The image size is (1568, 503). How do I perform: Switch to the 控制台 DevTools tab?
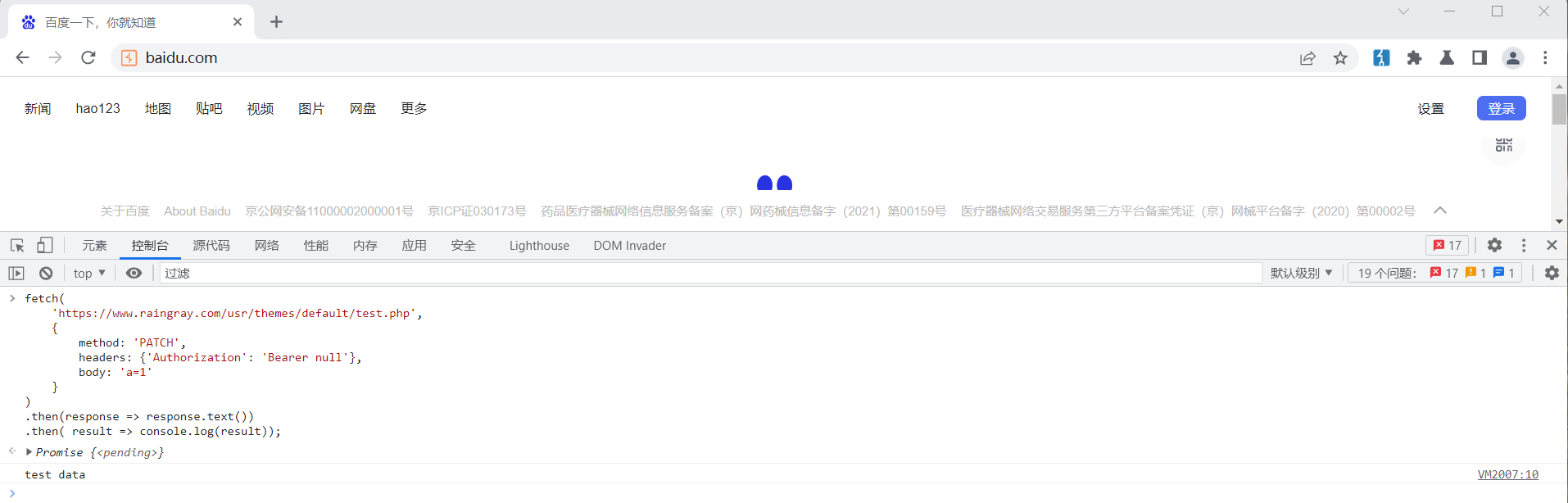150,246
